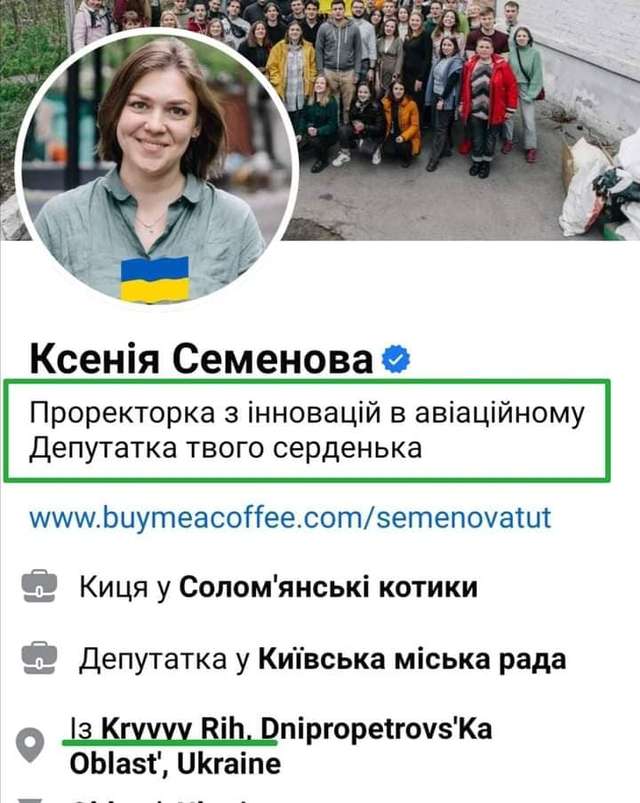Click the Киця у label
Image resolution: width=640 pixels, height=803 pixels.
pos(124,587)
